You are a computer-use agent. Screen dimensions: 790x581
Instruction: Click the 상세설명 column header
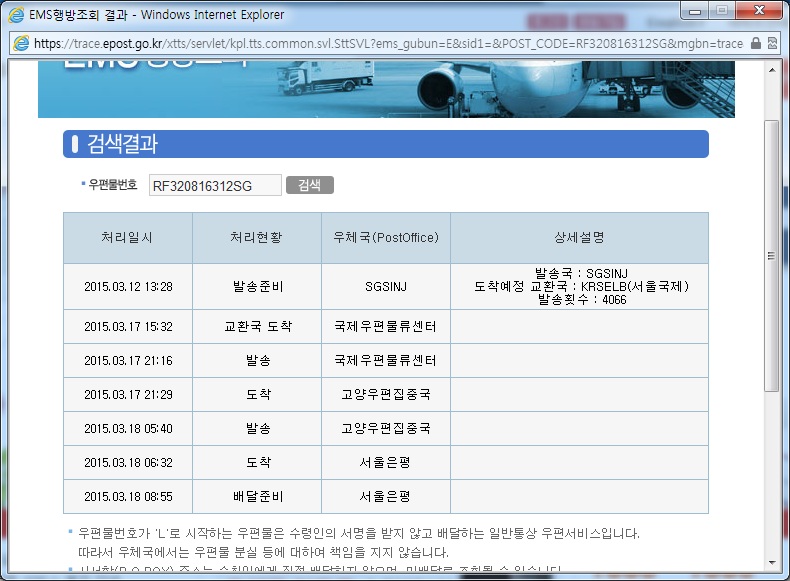click(x=579, y=238)
